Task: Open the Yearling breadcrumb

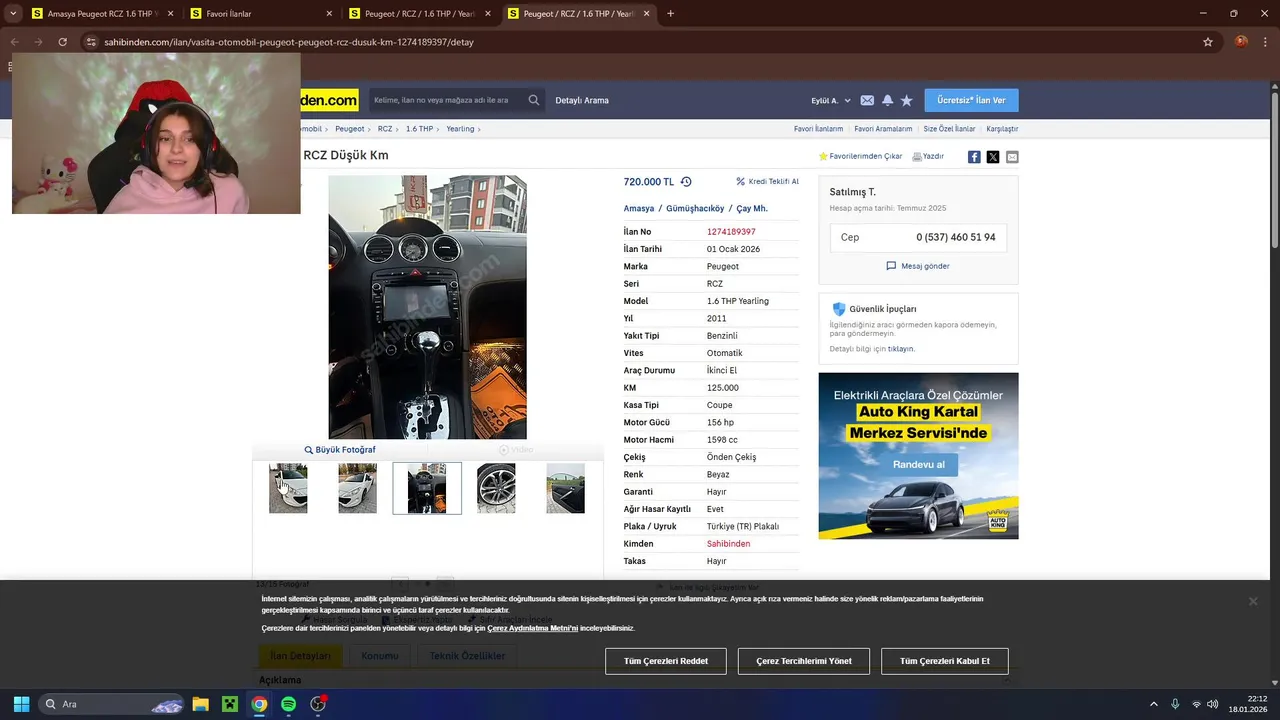Action: (460, 129)
